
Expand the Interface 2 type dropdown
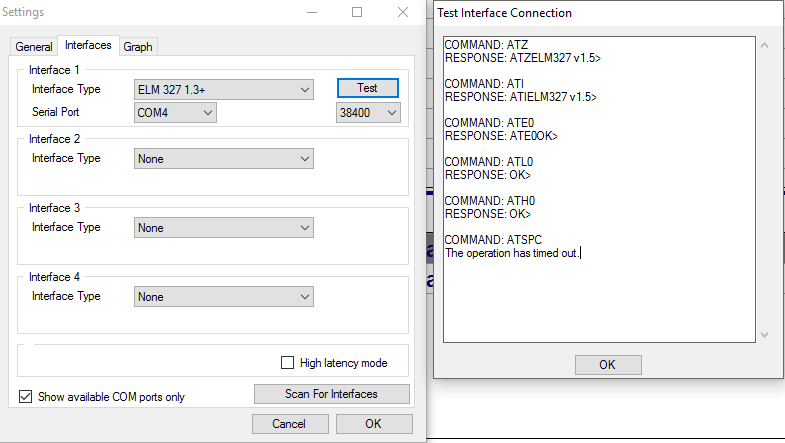[x=224, y=159]
